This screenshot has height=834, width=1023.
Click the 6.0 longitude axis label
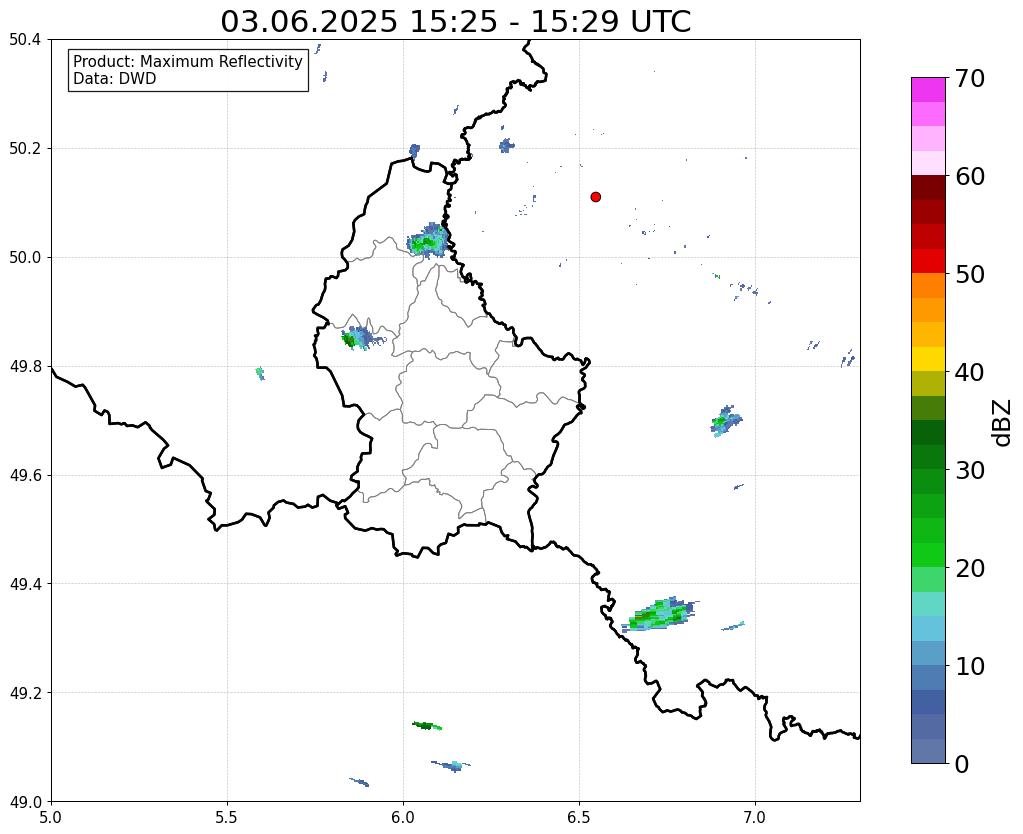coord(403,817)
